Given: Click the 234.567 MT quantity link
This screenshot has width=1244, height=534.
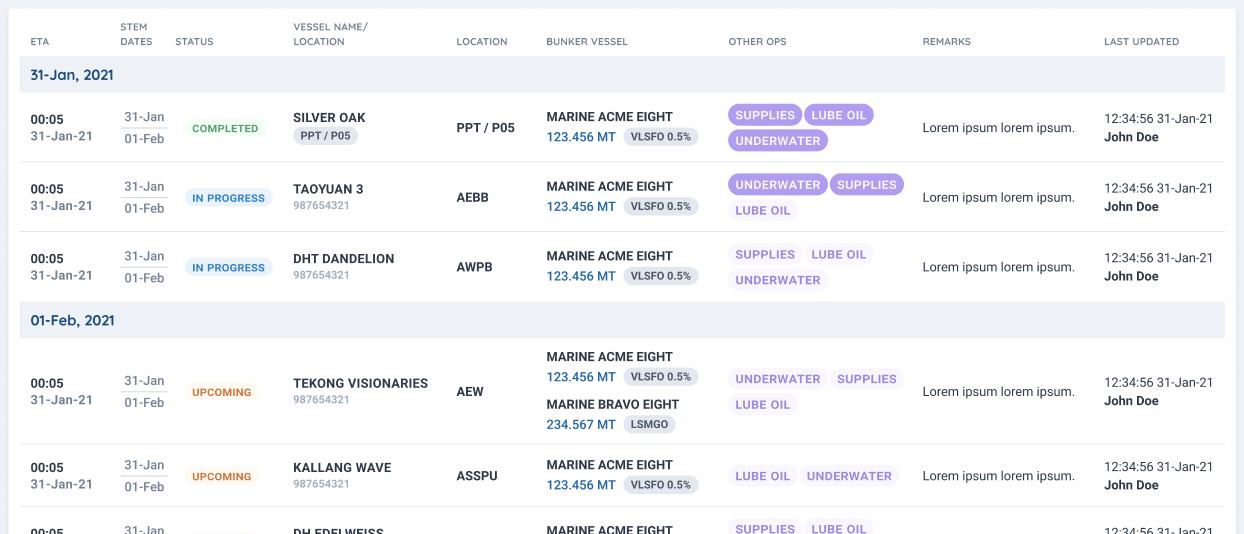Looking at the screenshot, I should [x=581, y=425].
